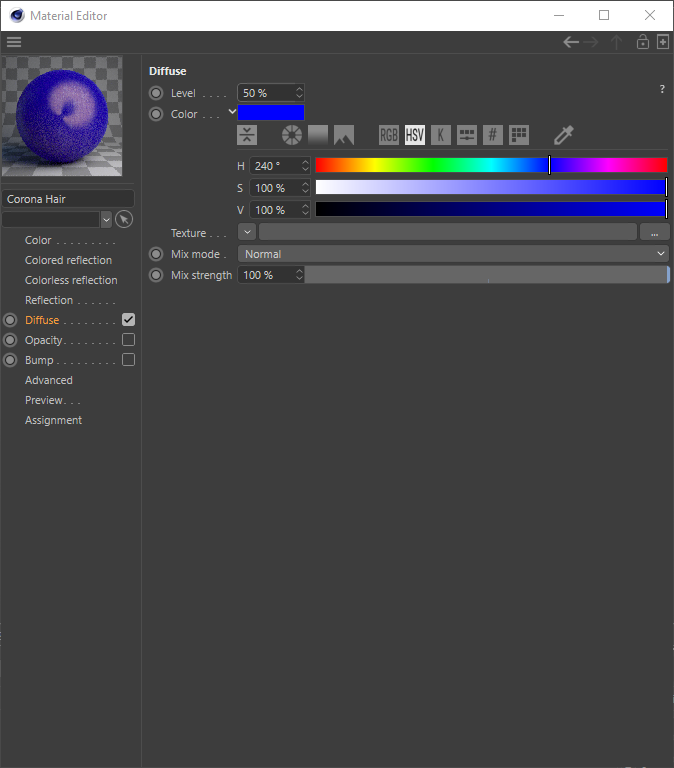
Task: Click the Color animation dot
Action: (x=156, y=114)
